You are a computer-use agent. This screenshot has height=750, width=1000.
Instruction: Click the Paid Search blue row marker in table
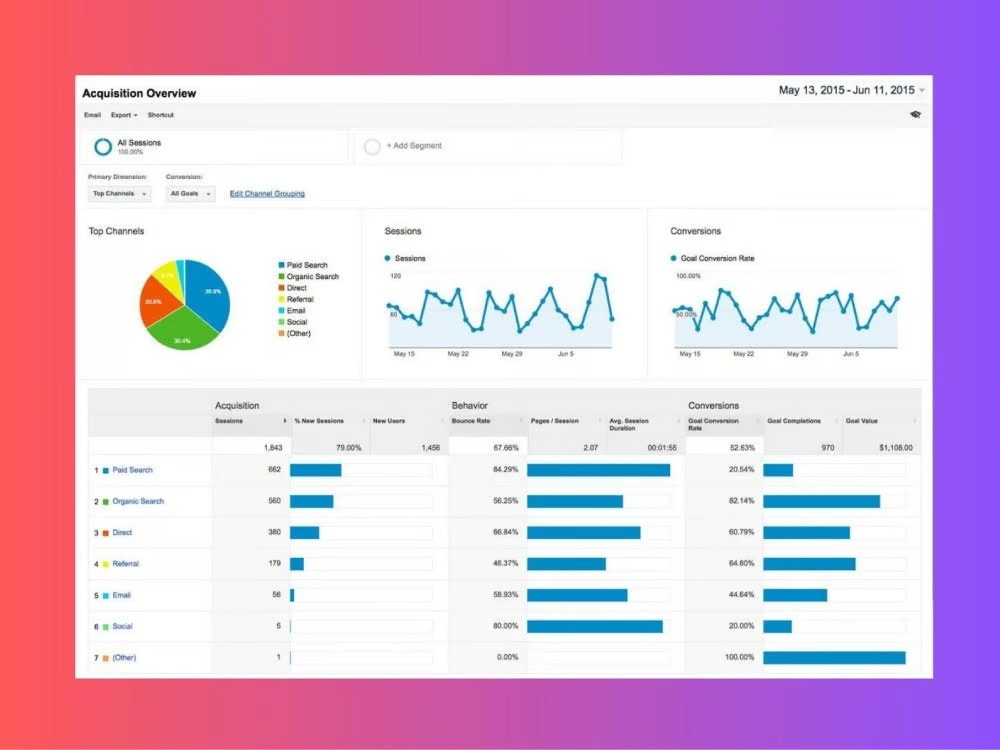[x=106, y=471]
